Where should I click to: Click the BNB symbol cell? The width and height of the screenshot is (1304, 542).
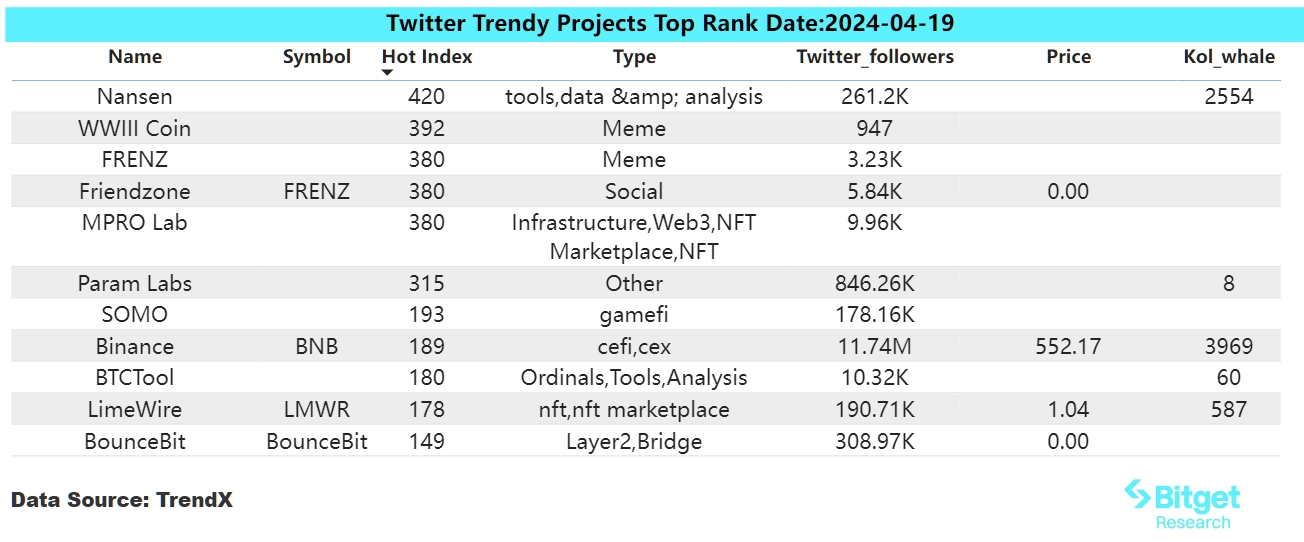(x=317, y=347)
